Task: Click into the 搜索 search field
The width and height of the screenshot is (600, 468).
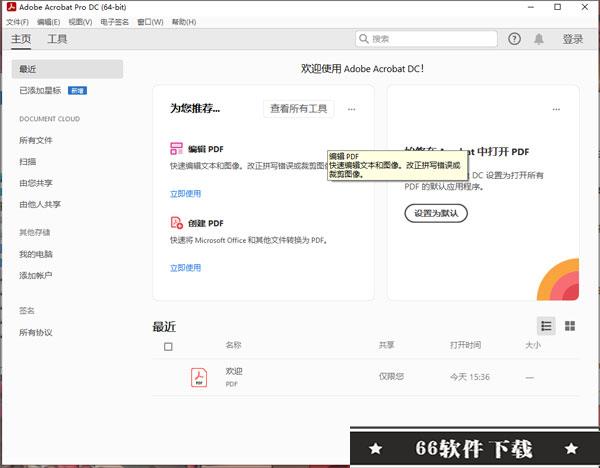Action: [426, 39]
